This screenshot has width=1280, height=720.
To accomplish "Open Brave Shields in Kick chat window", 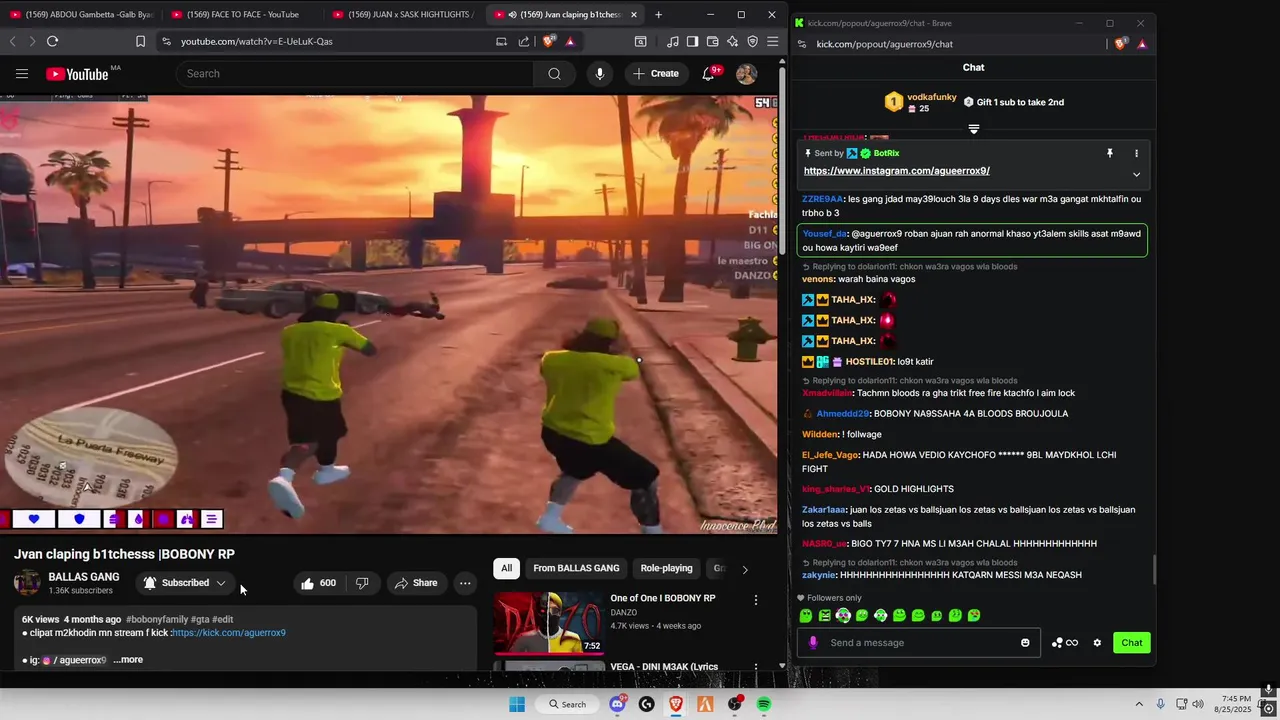I will [1120, 44].
